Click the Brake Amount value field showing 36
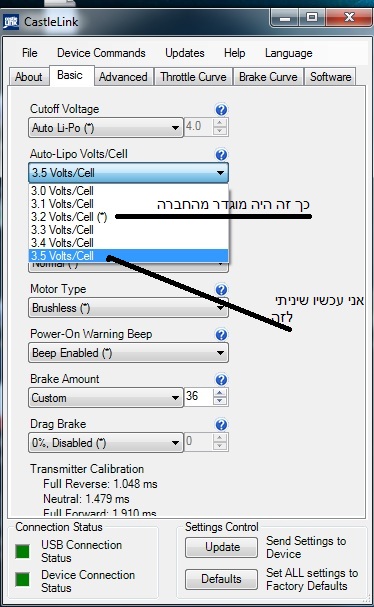This screenshot has width=374, height=607. tap(199, 397)
